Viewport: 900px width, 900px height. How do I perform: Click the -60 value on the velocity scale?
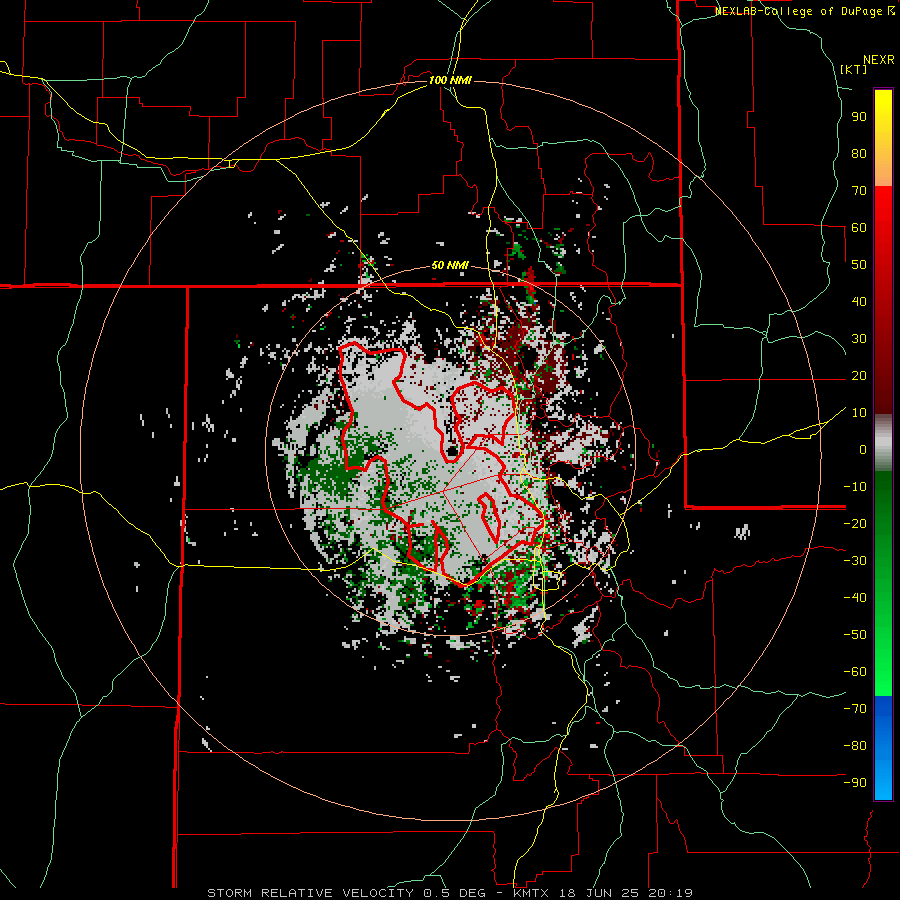[x=855, y=672]
